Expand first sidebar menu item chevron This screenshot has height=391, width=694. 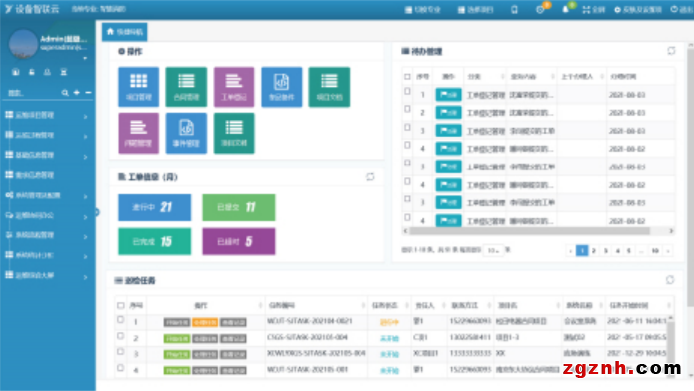[85, 116]
